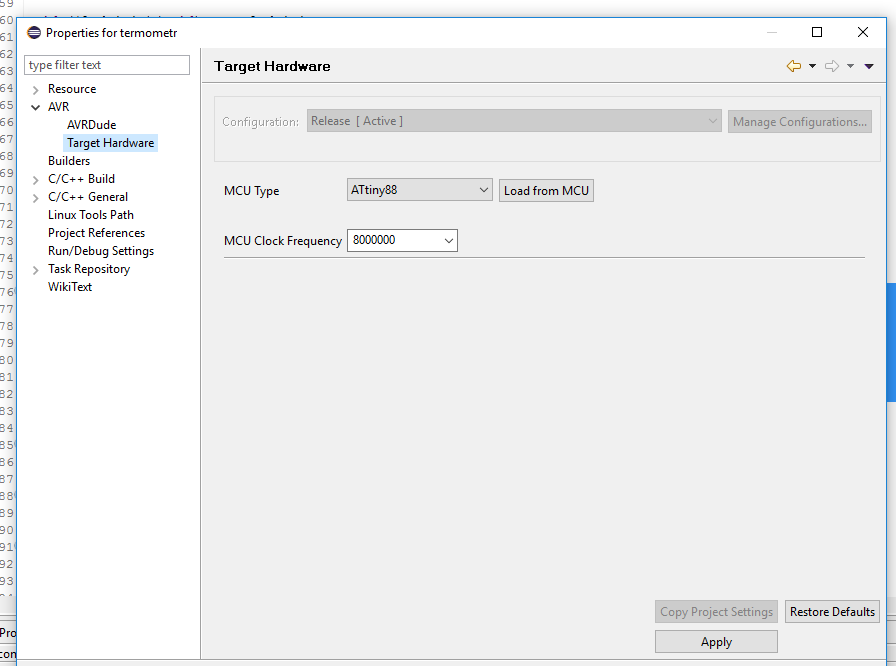Collapse the AVR tree node

[x=36, y=107]
